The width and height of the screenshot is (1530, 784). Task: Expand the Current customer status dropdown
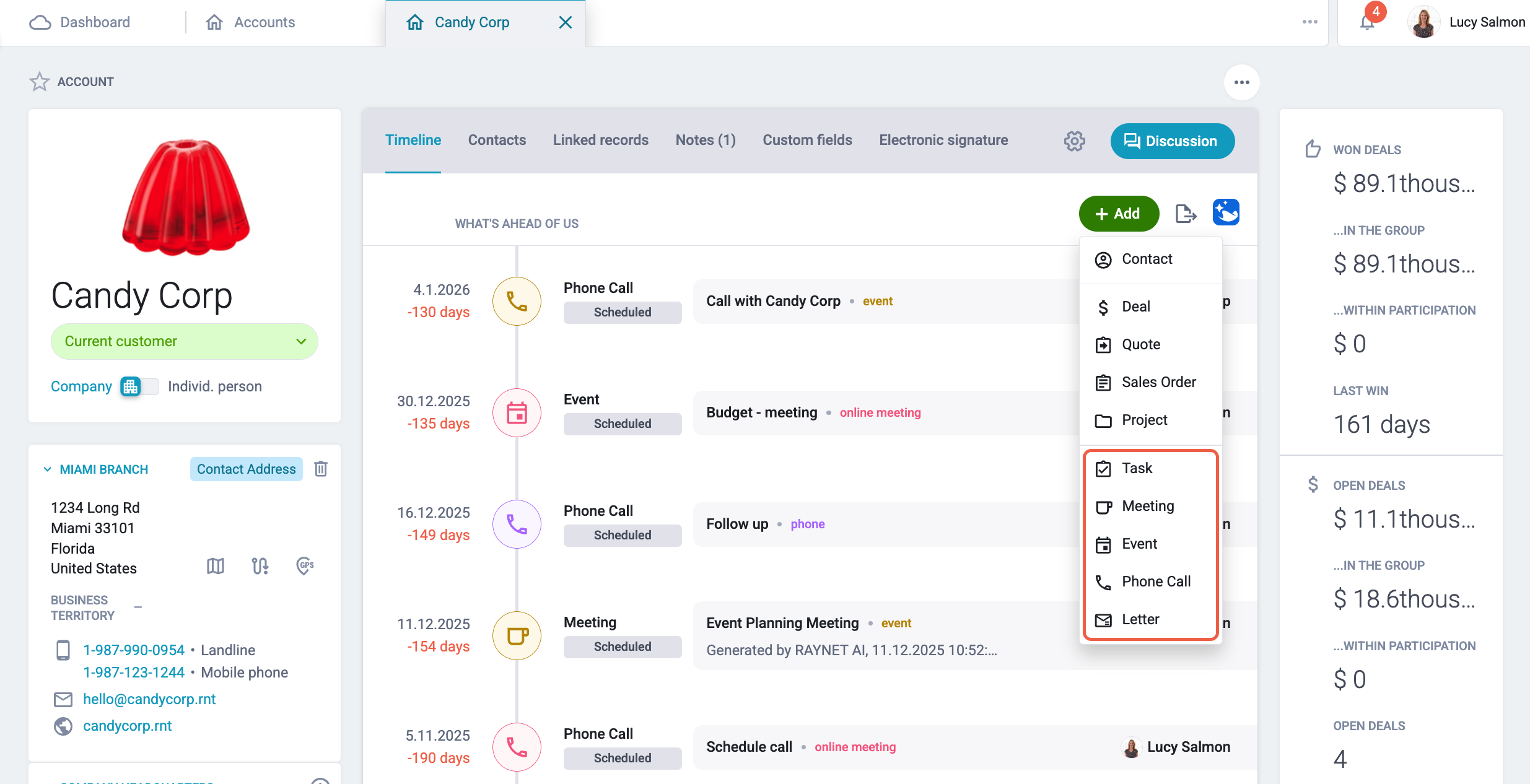[x=185, y=341]
